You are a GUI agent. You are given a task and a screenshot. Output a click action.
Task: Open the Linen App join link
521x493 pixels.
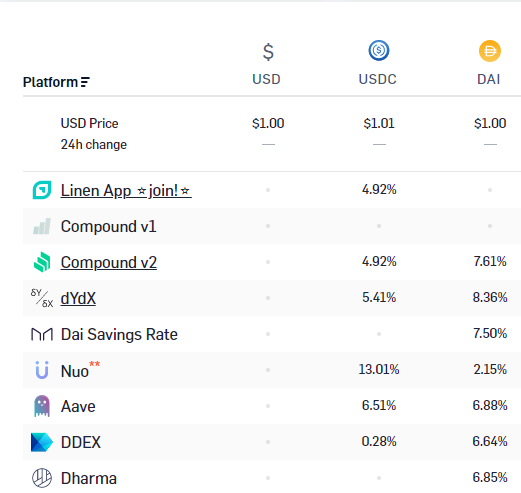point(126,191)
